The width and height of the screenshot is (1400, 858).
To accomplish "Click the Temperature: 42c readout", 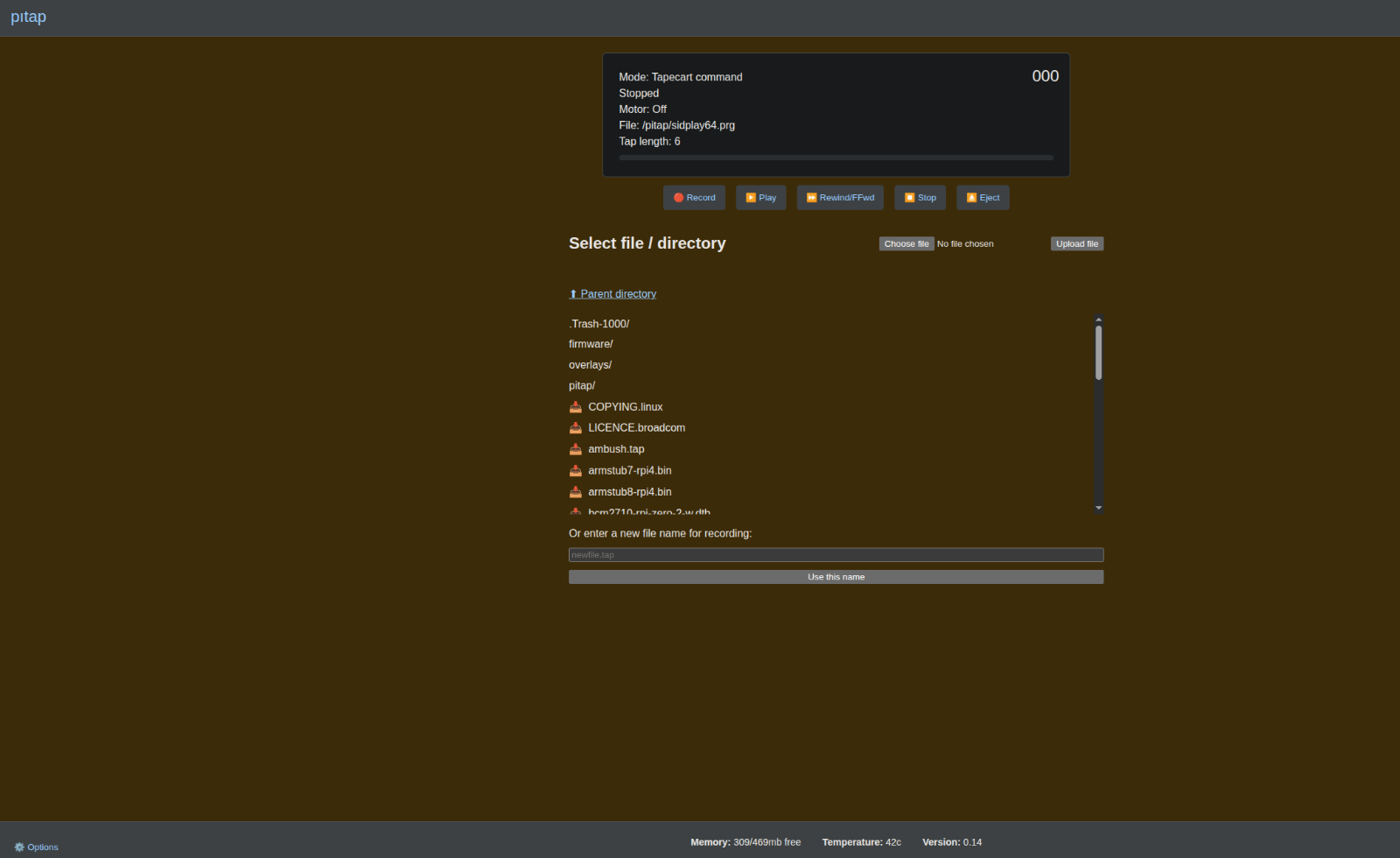I will [862, 842].
